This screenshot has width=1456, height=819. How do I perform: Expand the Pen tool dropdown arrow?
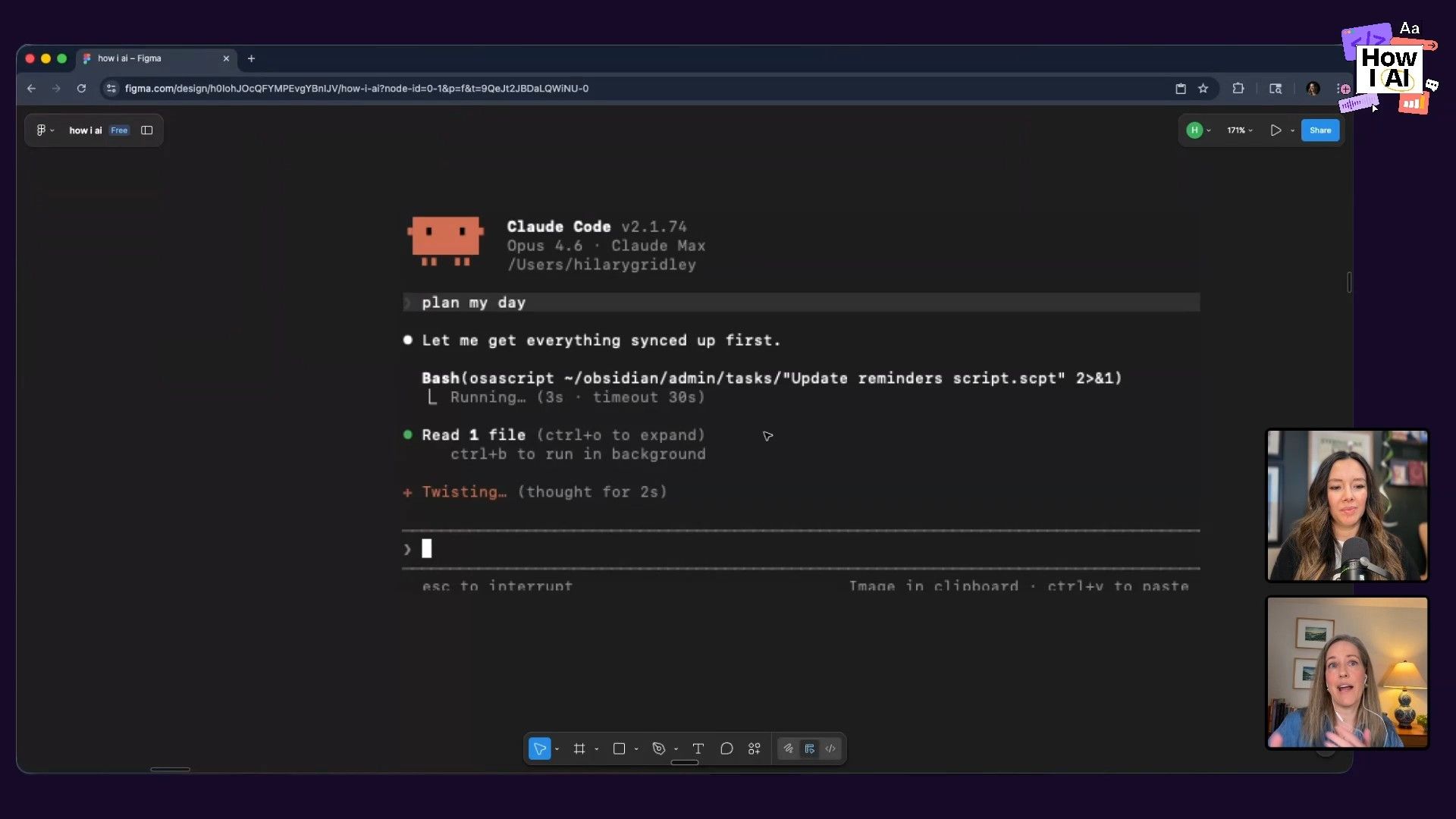pos(676,749)
